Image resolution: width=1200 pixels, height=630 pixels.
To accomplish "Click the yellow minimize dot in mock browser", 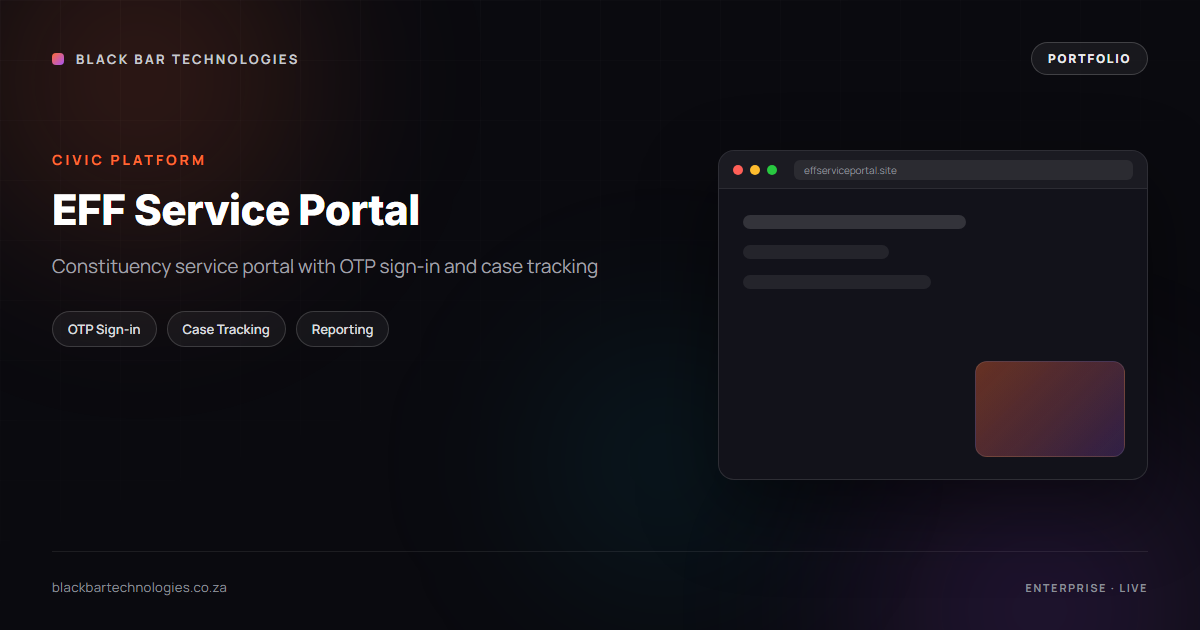I will point(755,170).
